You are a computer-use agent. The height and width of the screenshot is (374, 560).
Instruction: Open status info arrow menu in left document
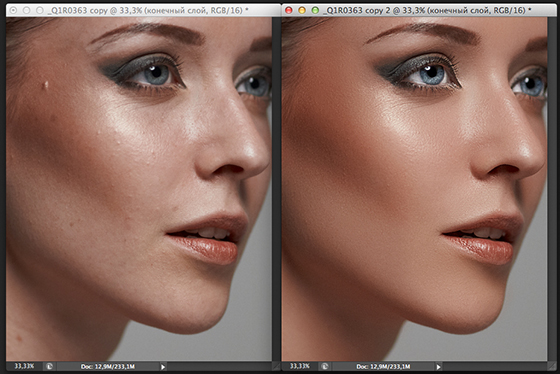tap(163, 366)
